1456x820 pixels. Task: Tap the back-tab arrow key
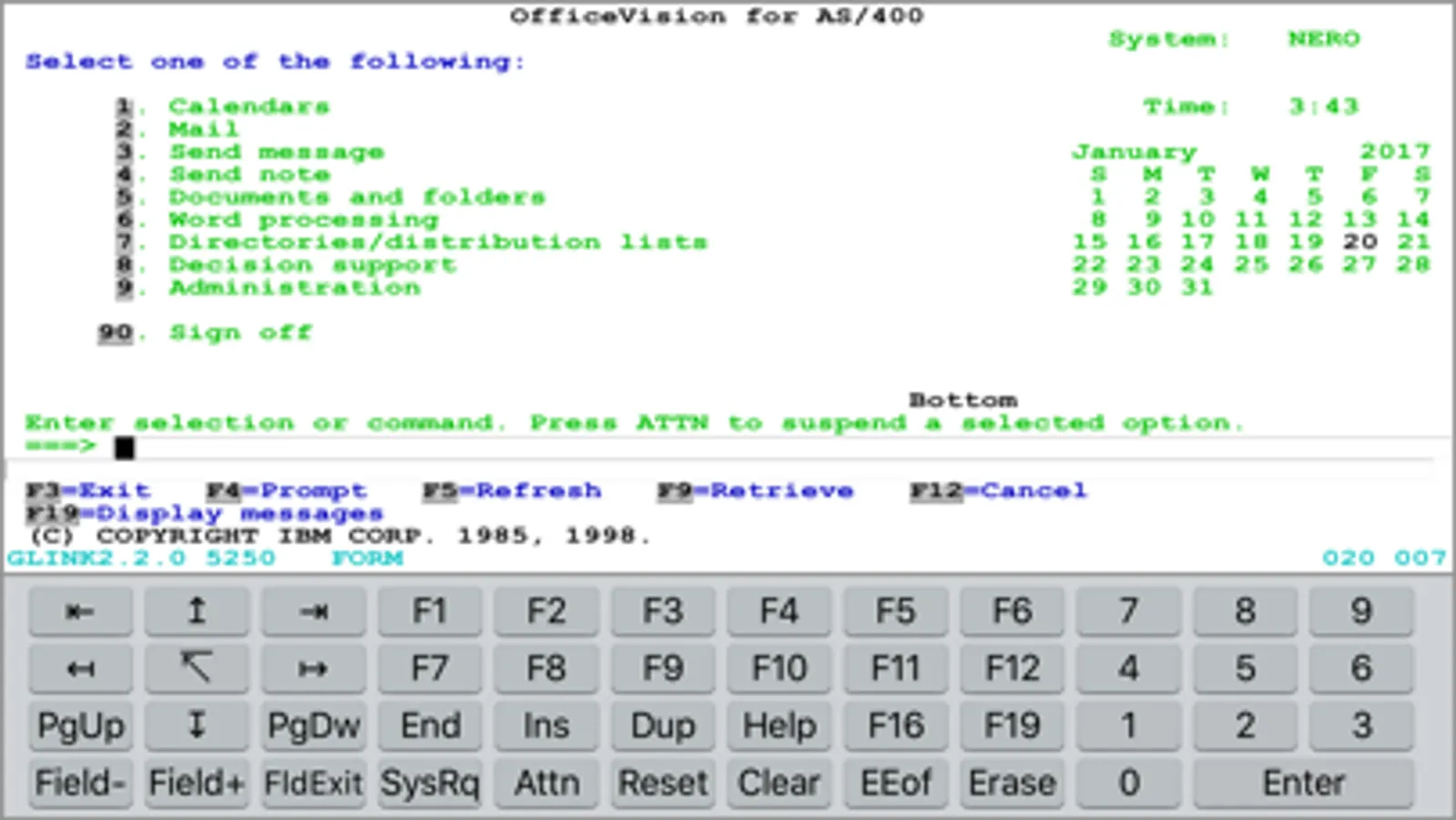(x=80, y=611)
